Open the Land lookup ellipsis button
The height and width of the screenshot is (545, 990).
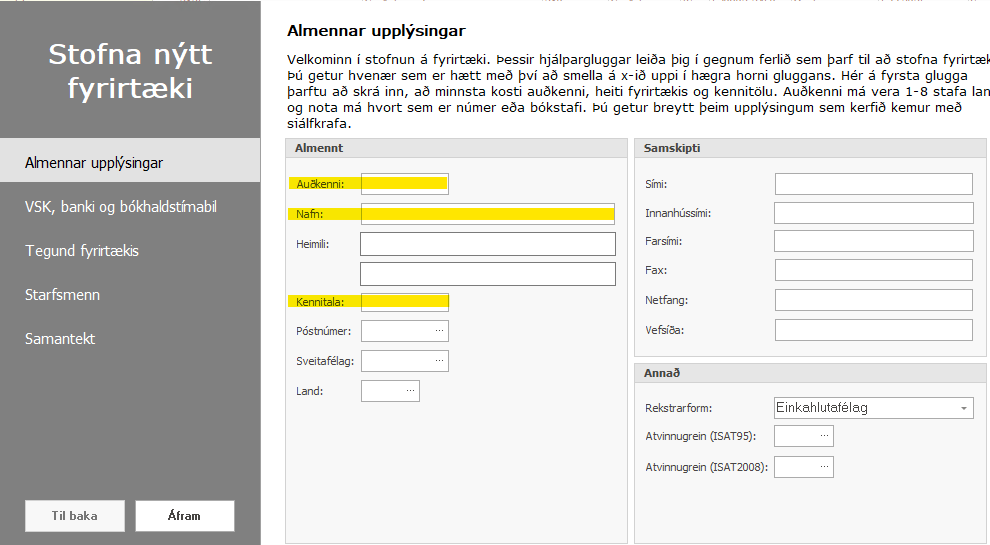[409, 391]
